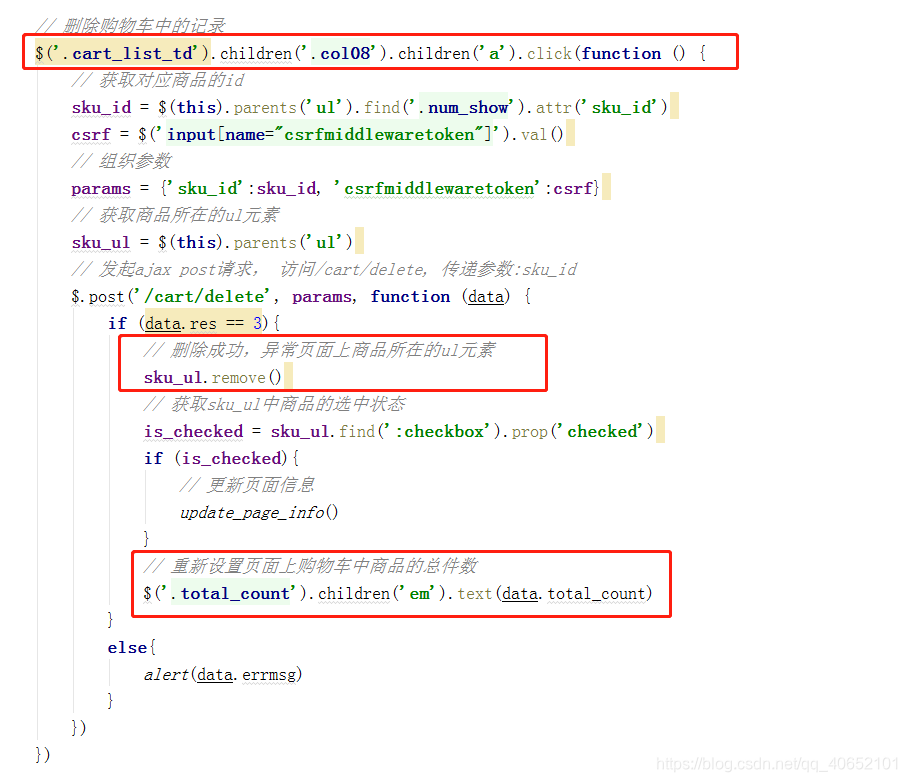Click the '.col08' selector string
This screenshot has width=907, height=782.
coord(344,53)
